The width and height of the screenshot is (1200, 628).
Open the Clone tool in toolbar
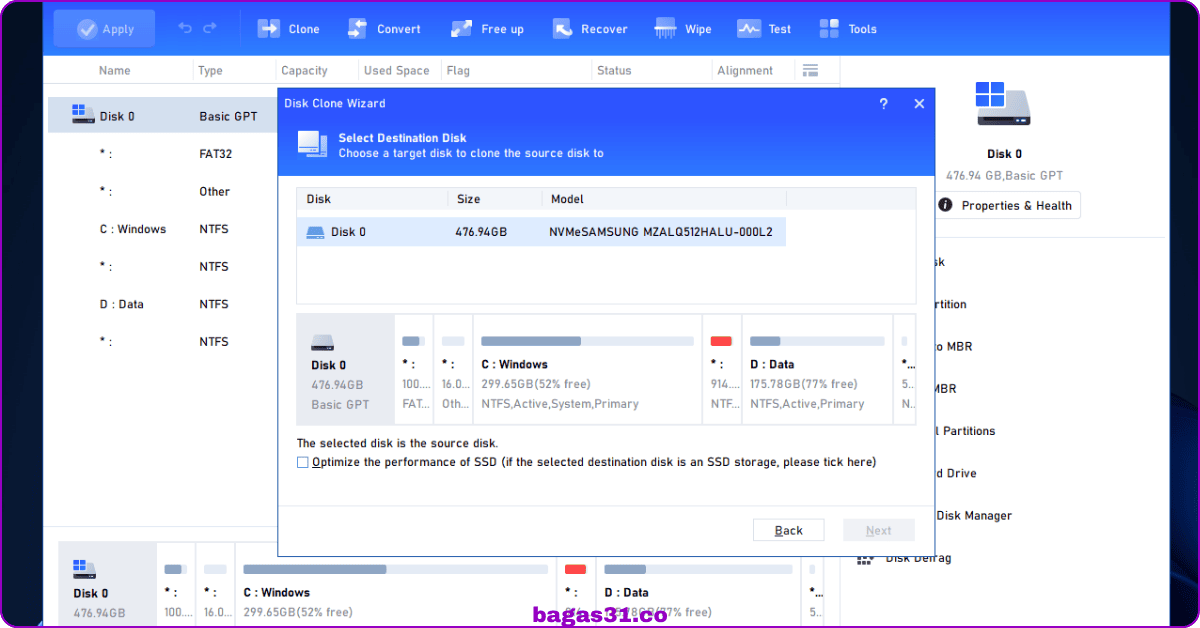click(289, 29)
